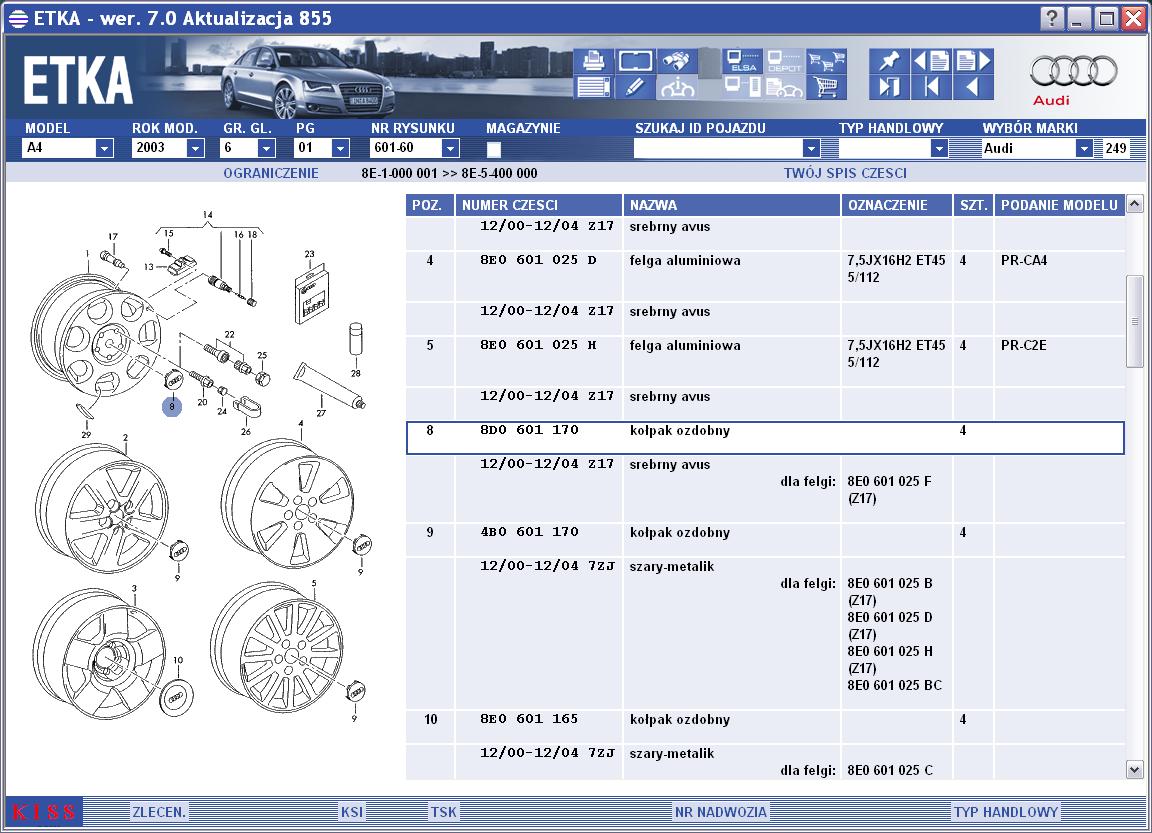This screenshot has height=833, width=1152.
Task: Expand the PG dropdown showing 01
Action: (340, 148)
